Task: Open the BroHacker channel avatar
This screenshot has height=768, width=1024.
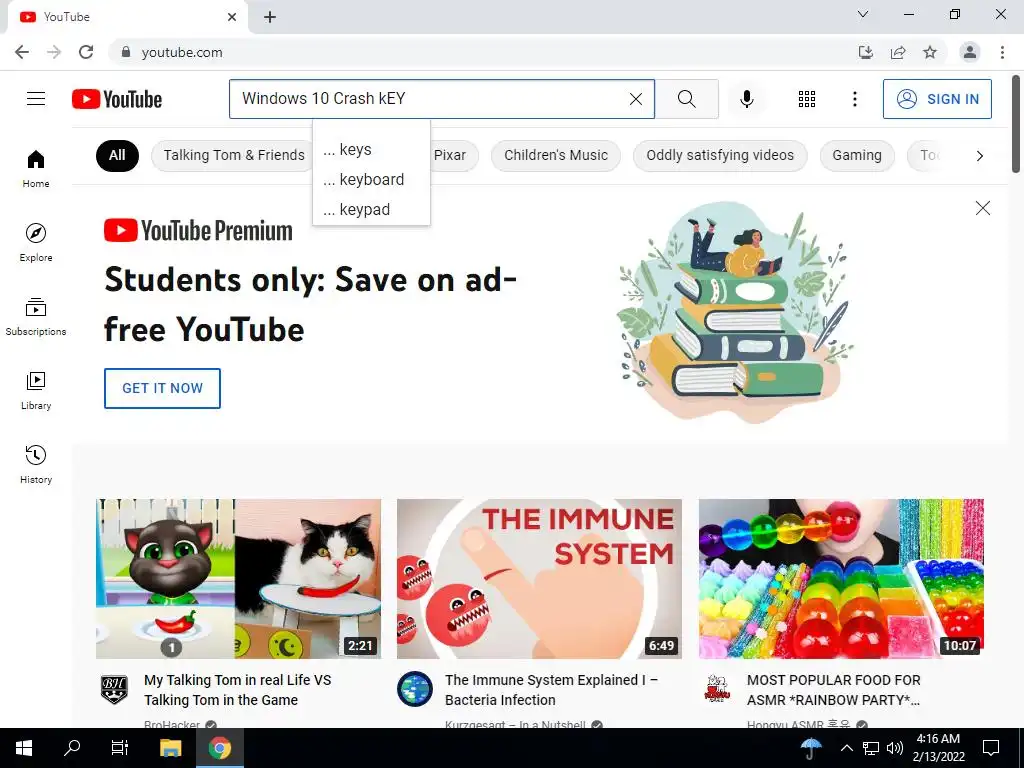Action: [114, 689]
